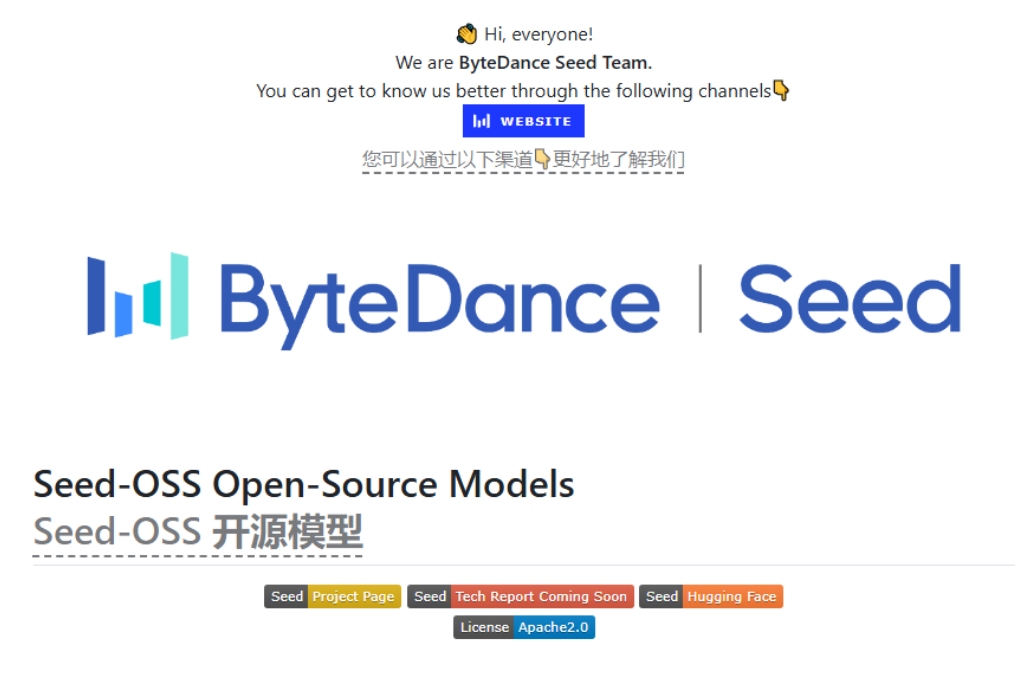Click the Seed Project Page badge
The height and width of the screenshot is (678, 1029).
(x=332, y=596)
